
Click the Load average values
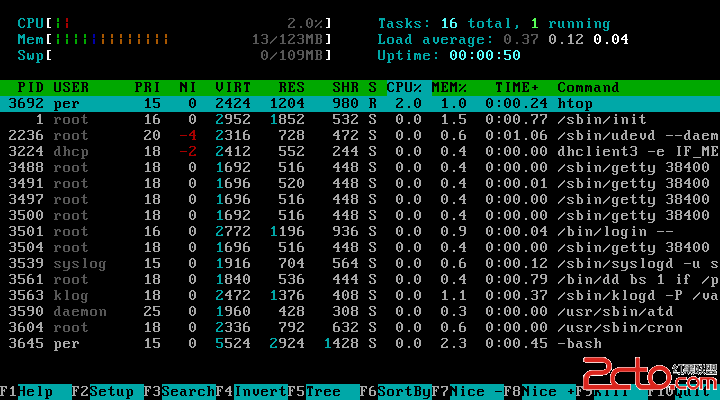coord(566,39)
